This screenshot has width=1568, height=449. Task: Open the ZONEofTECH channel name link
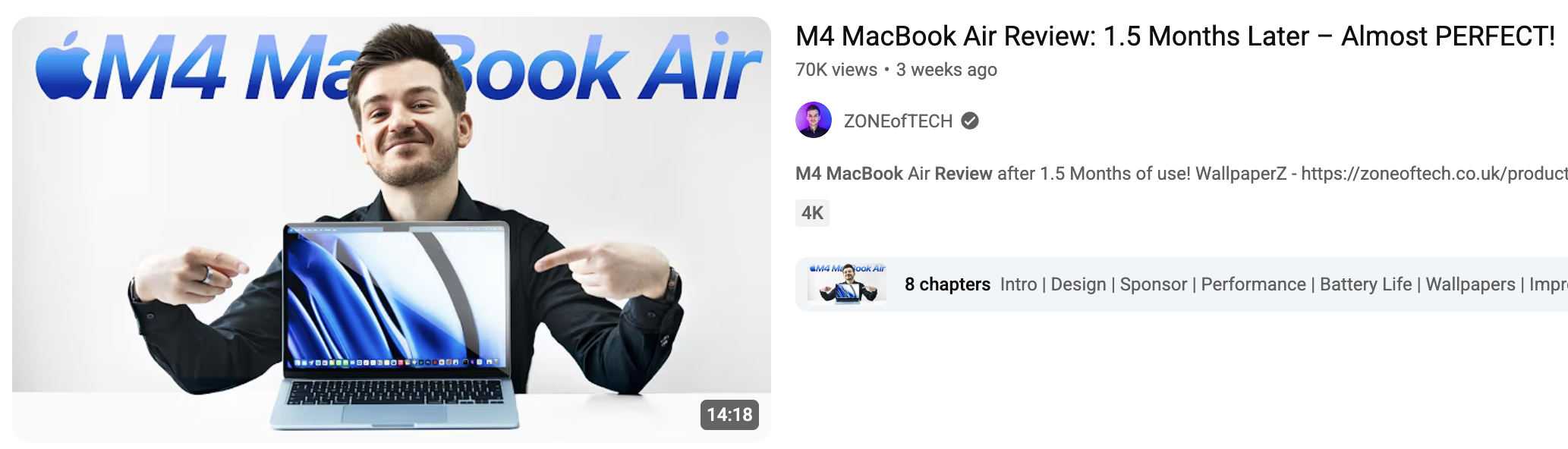898,121
